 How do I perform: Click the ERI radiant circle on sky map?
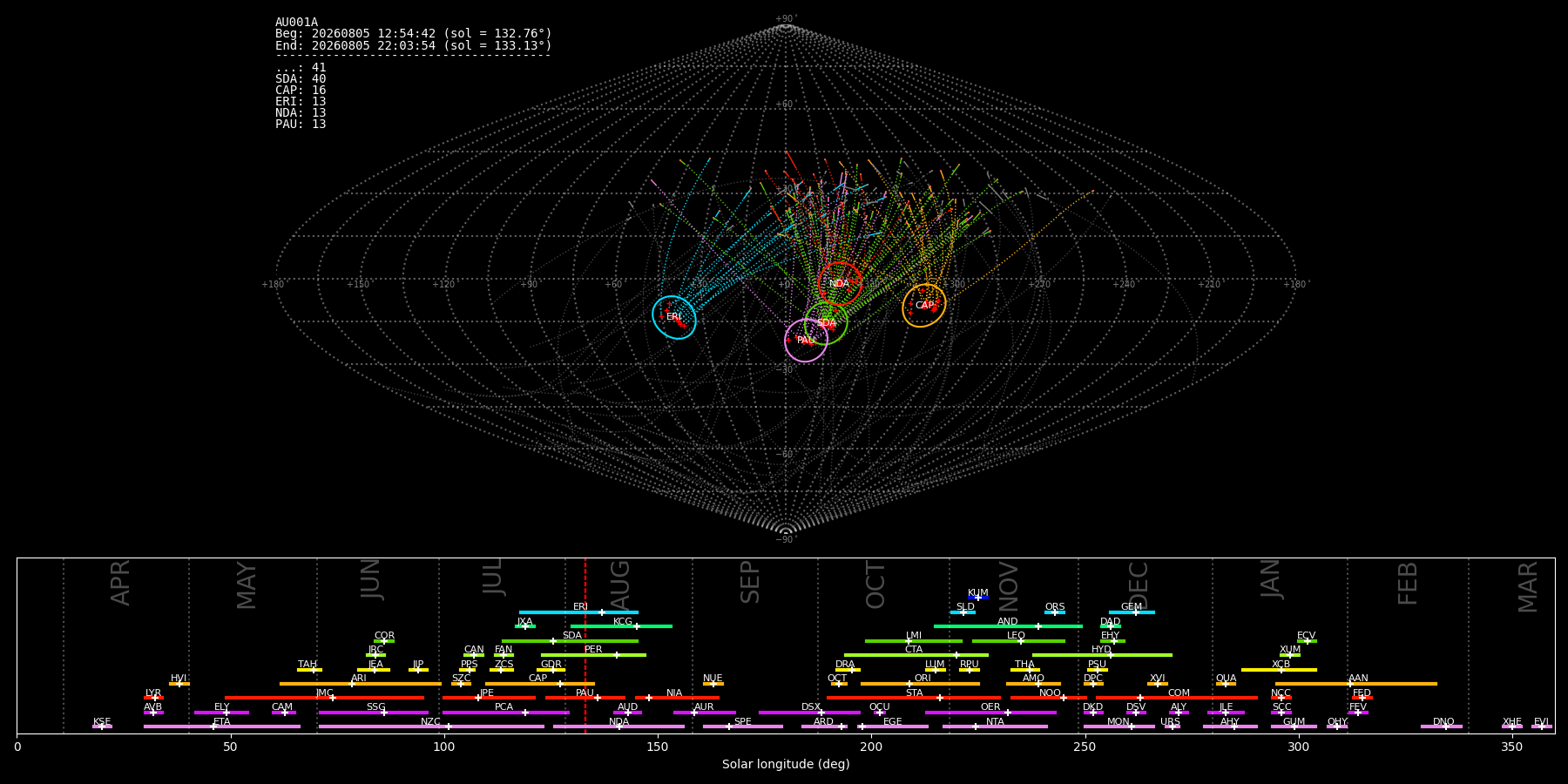click(674, 317)
